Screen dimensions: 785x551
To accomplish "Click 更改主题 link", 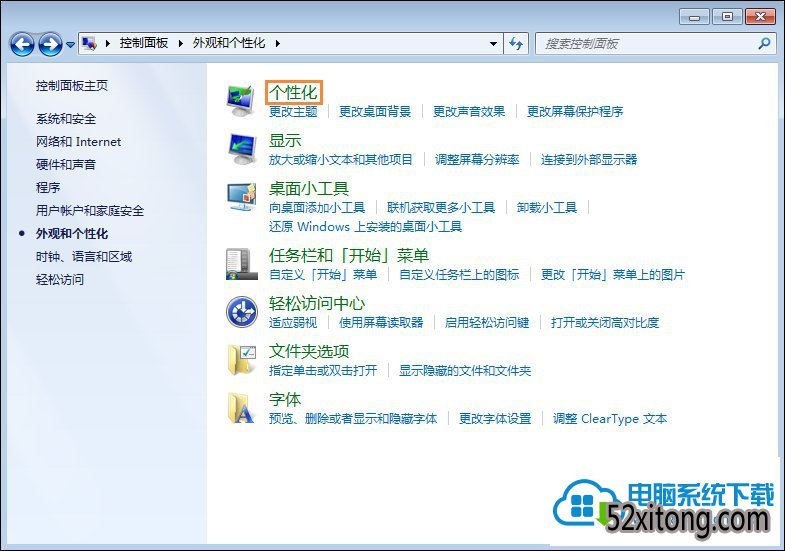I will (293, 112).
